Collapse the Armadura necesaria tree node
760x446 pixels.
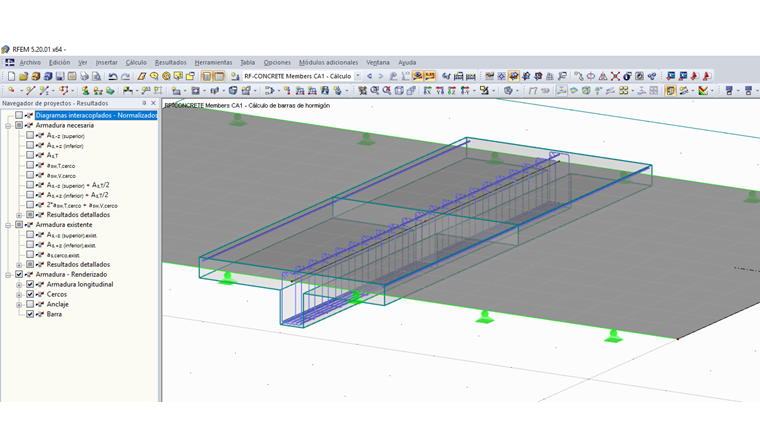click(8, 126)
